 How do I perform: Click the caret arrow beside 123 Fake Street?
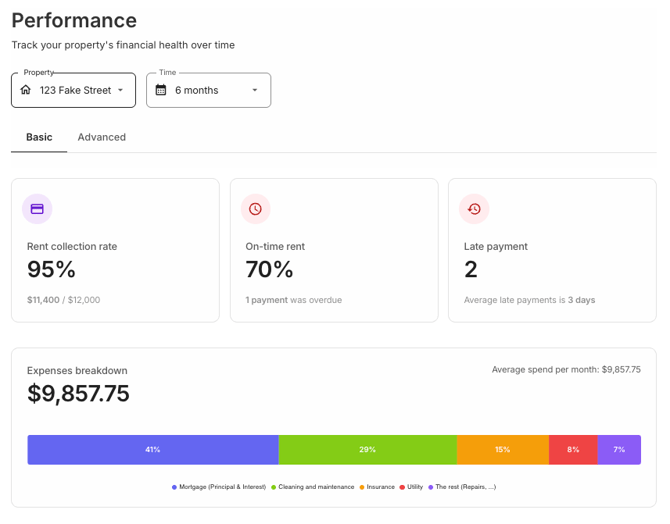click(x=121, y=90)
